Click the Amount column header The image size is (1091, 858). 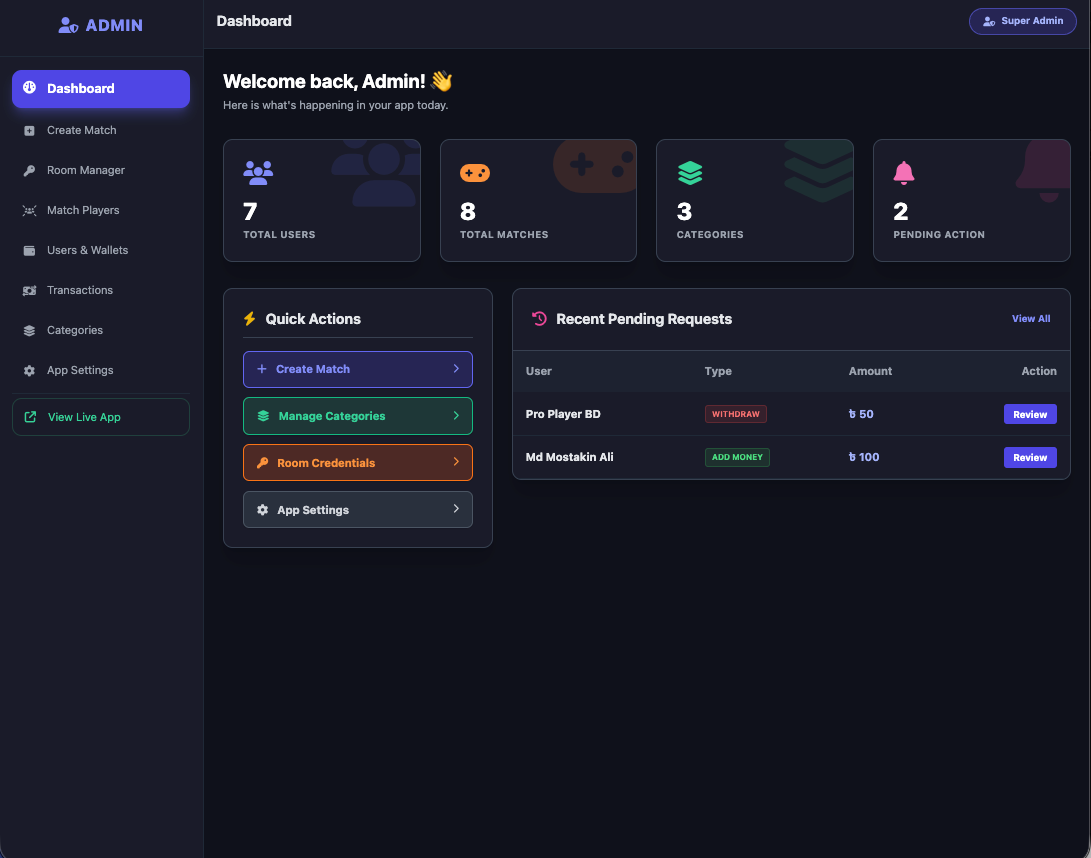coord(870,372)
